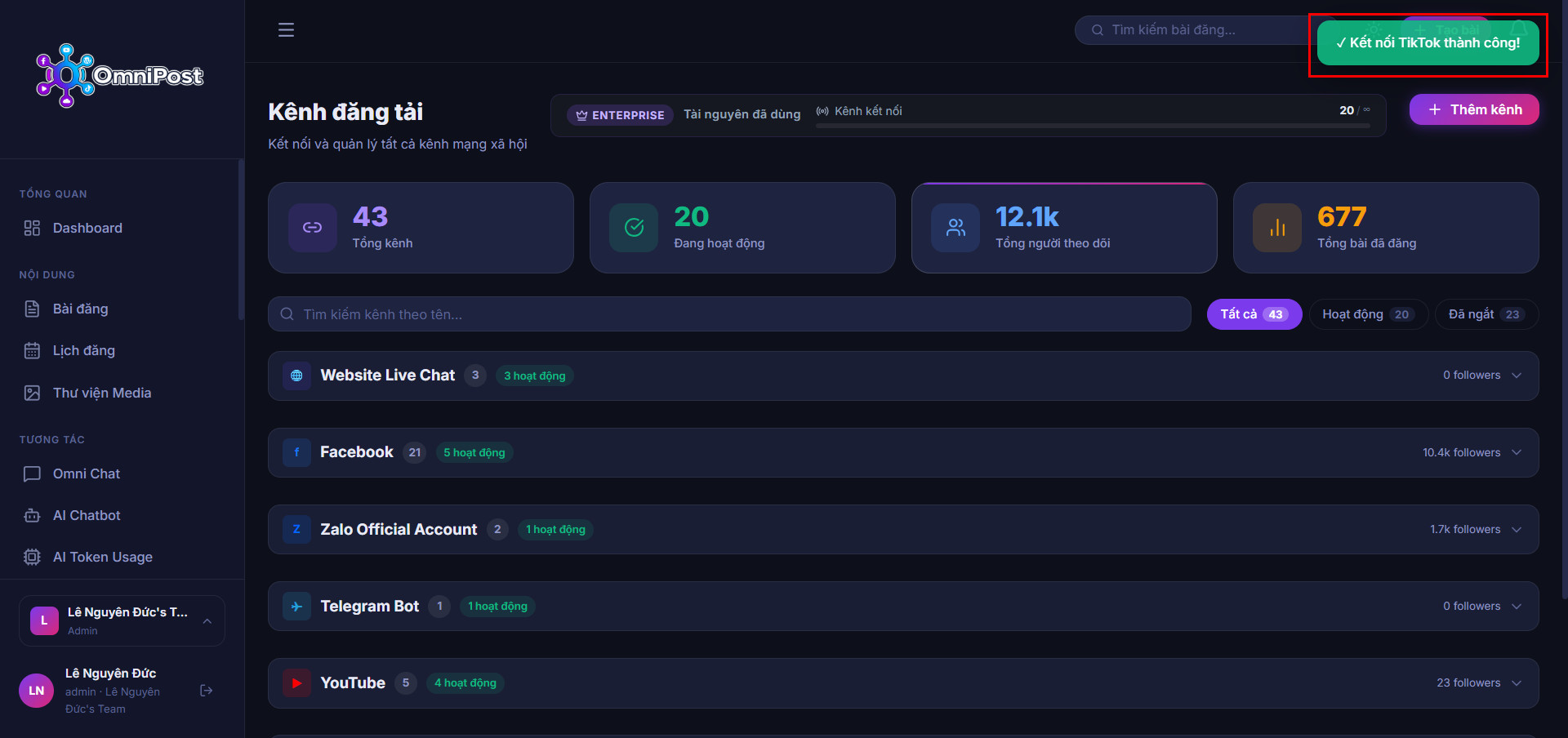Click the 5 hoạt động Facebook badge
The width and height of the screenshot is (1568, 738).
click(474, 452)
